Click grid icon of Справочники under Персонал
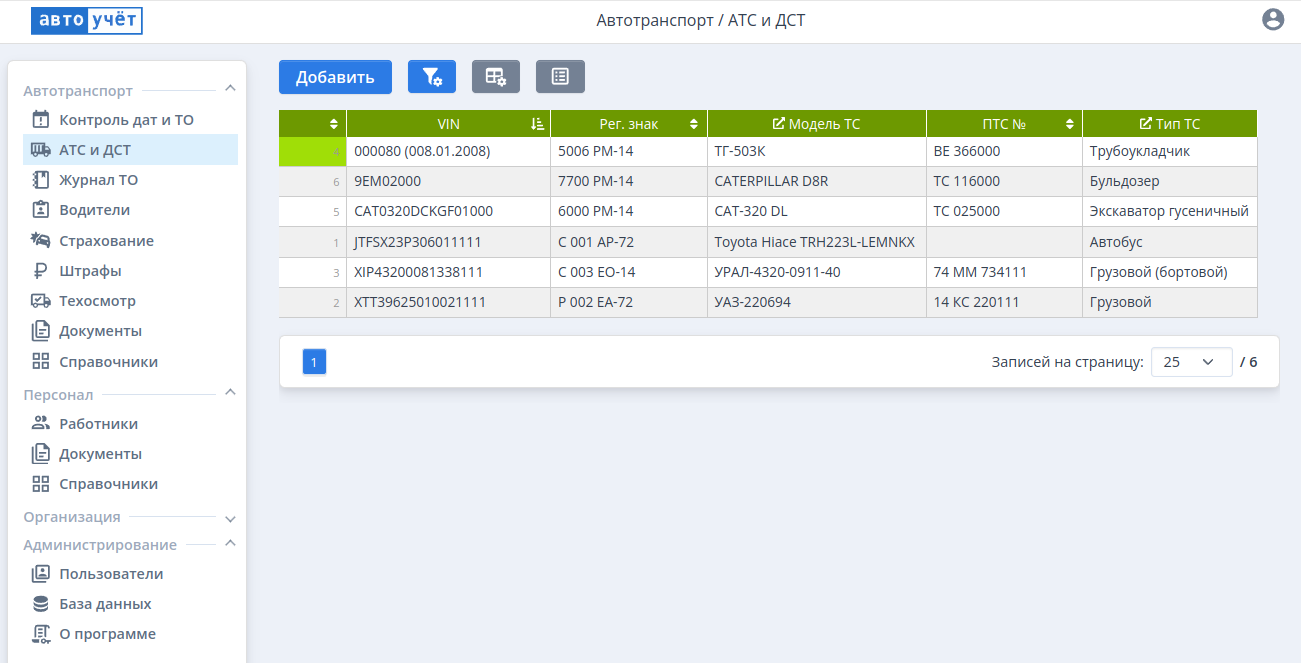This screenshot has height=663, width=1301. click(41, 483)
